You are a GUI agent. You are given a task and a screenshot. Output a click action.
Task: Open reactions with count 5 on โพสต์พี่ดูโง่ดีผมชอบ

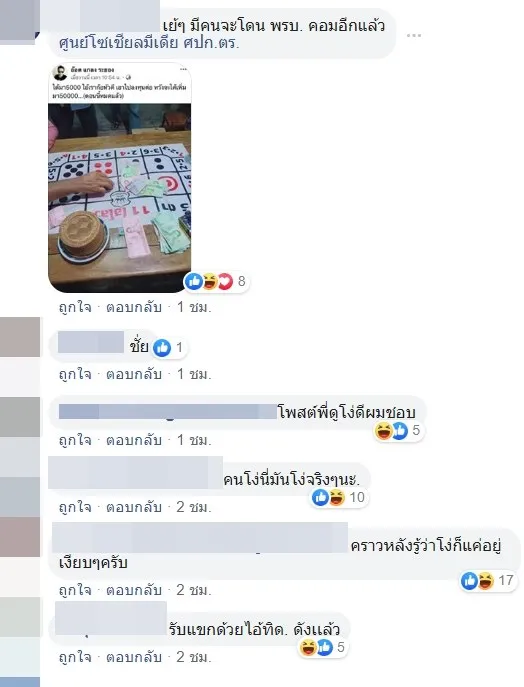pos(398,431)
